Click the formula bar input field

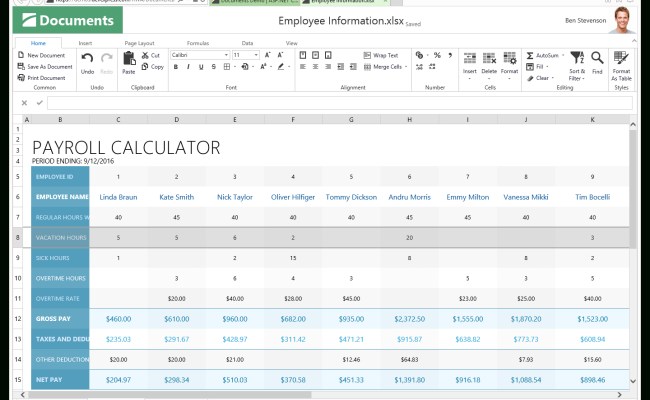(x=340, y=103)
